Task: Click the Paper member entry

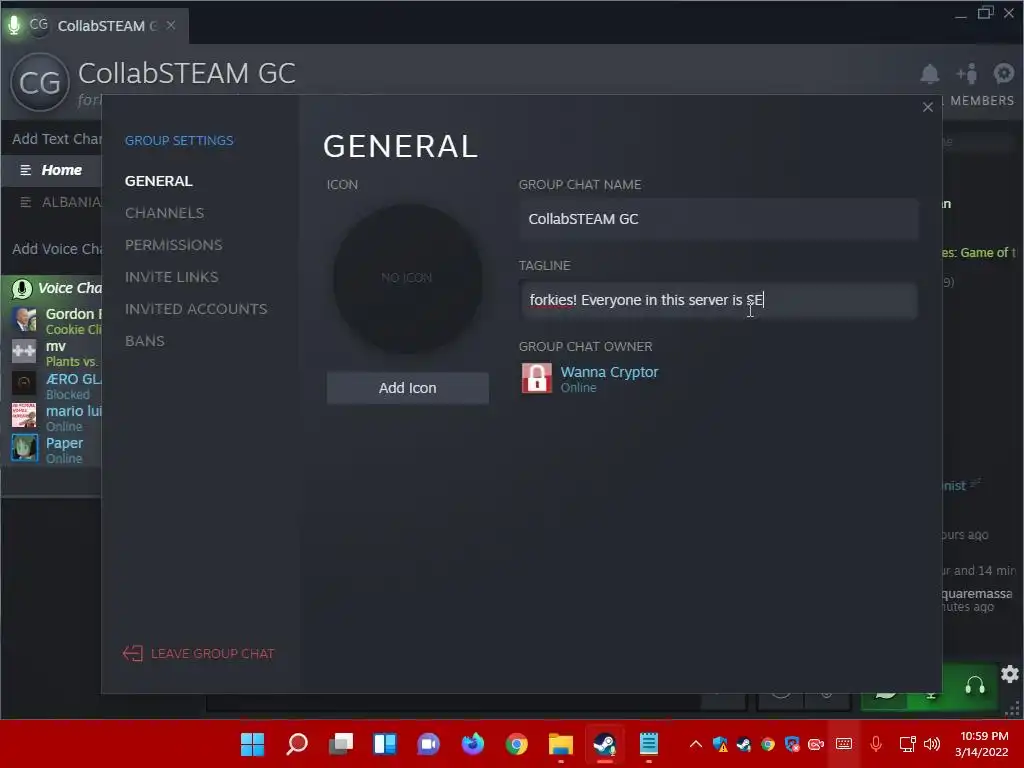Action: (x=56, y=449)
